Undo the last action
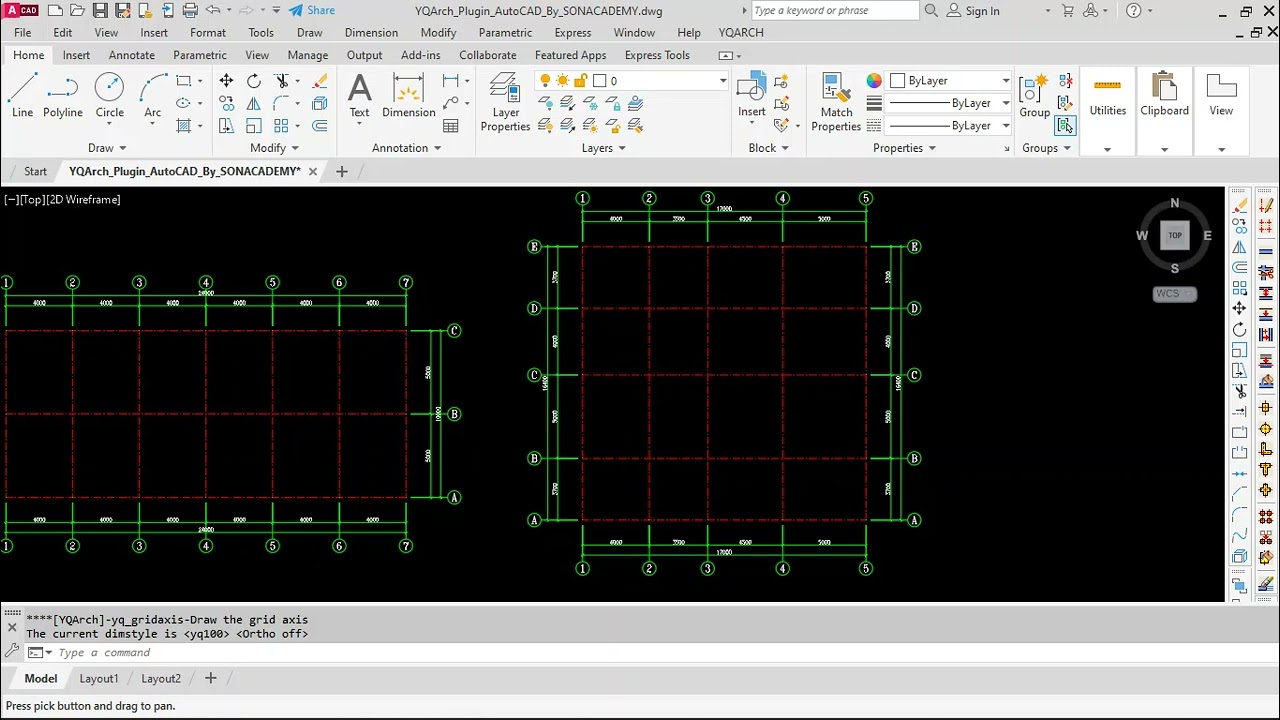Viewport: 1280px width, 720px height. point(212,11)
